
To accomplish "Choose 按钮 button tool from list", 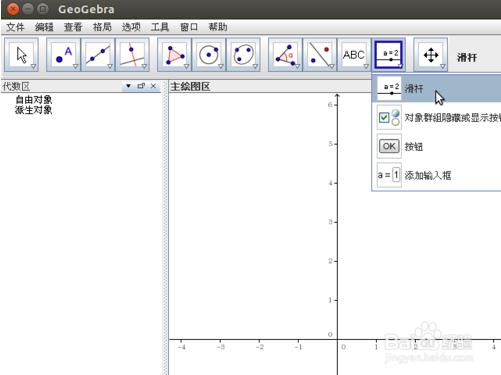I will pos(437,146).
